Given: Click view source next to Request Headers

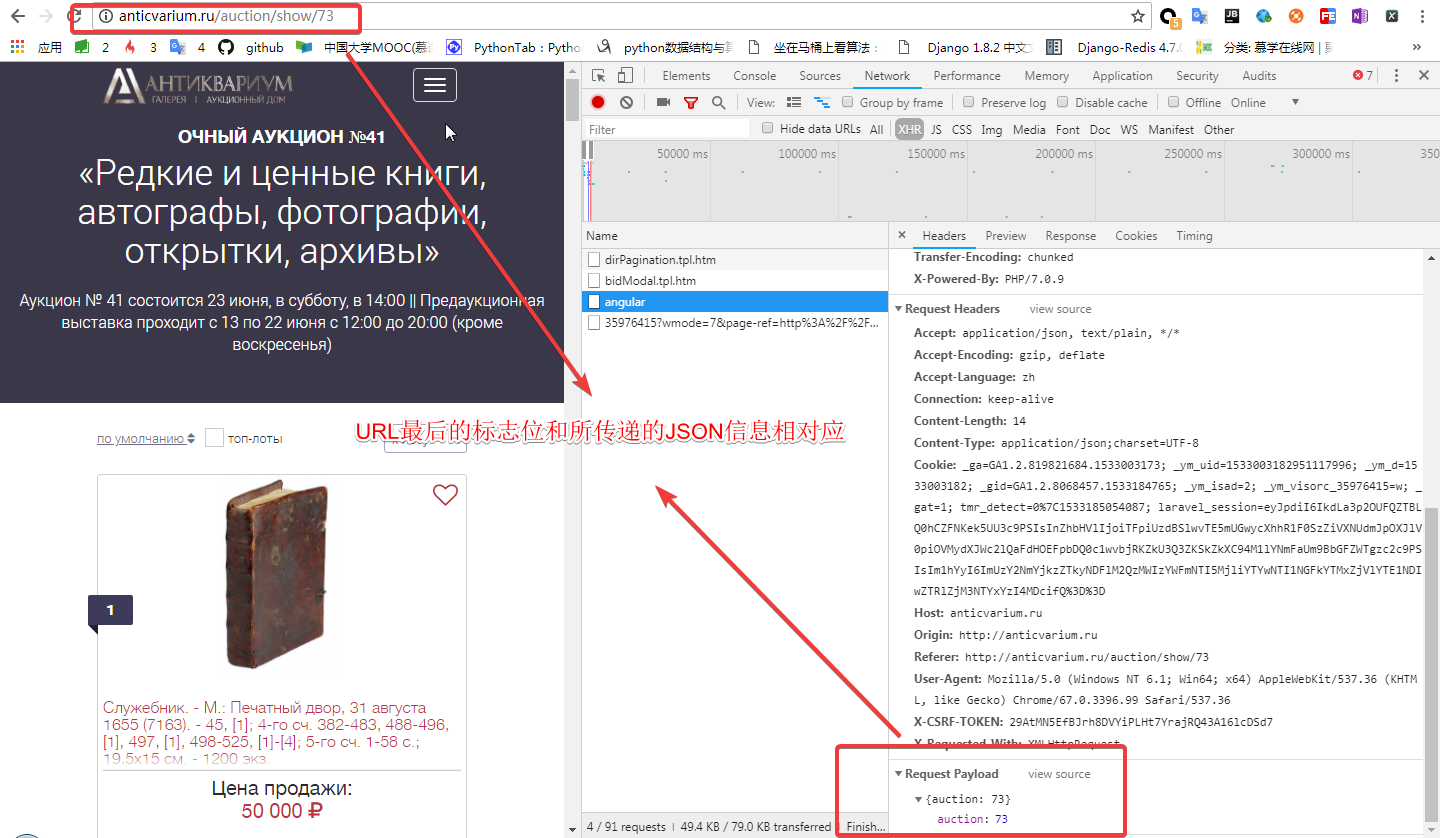Looking at the screenshot, I should pos(1060,308).
